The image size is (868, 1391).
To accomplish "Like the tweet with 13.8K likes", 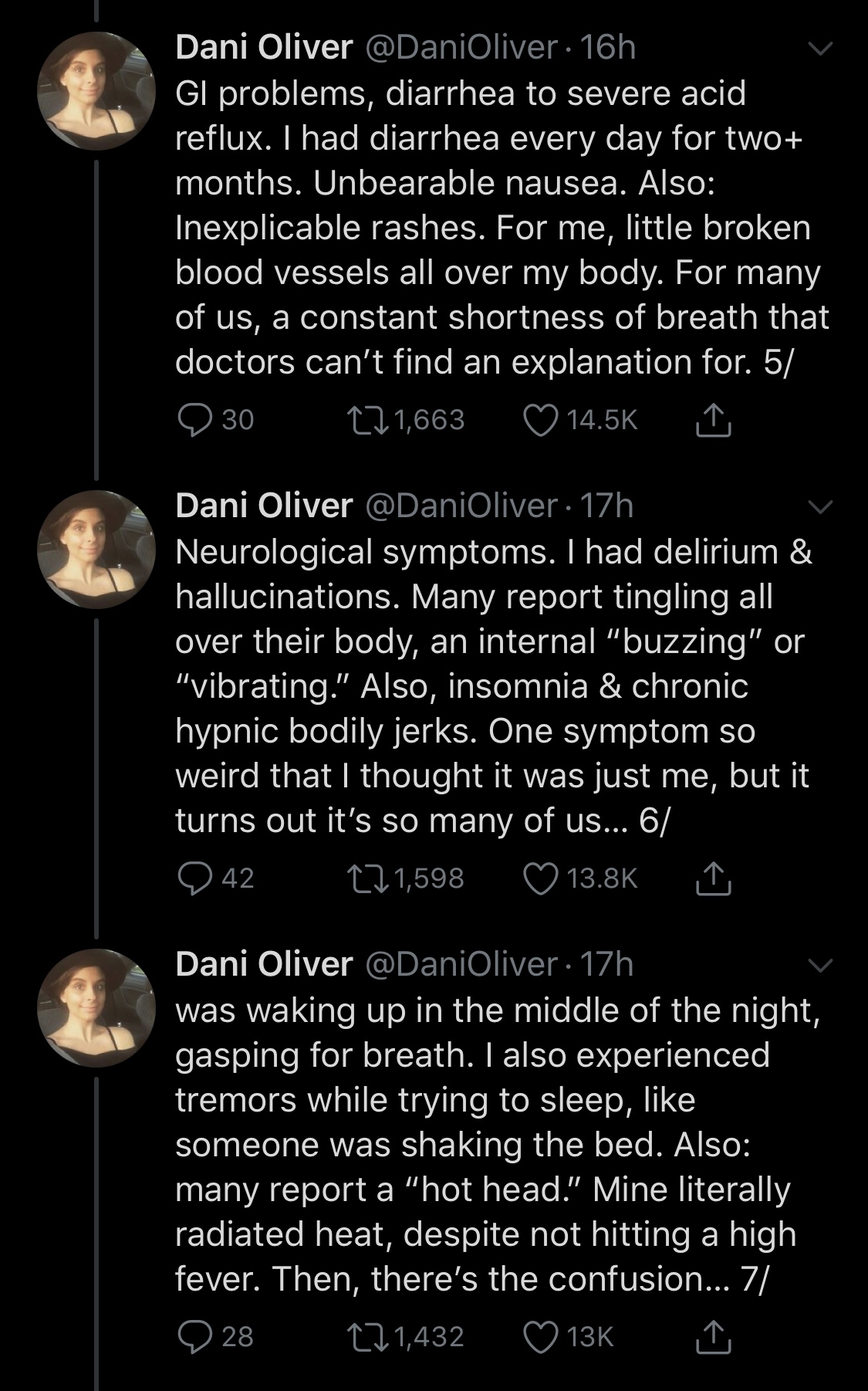I will 540,878.
